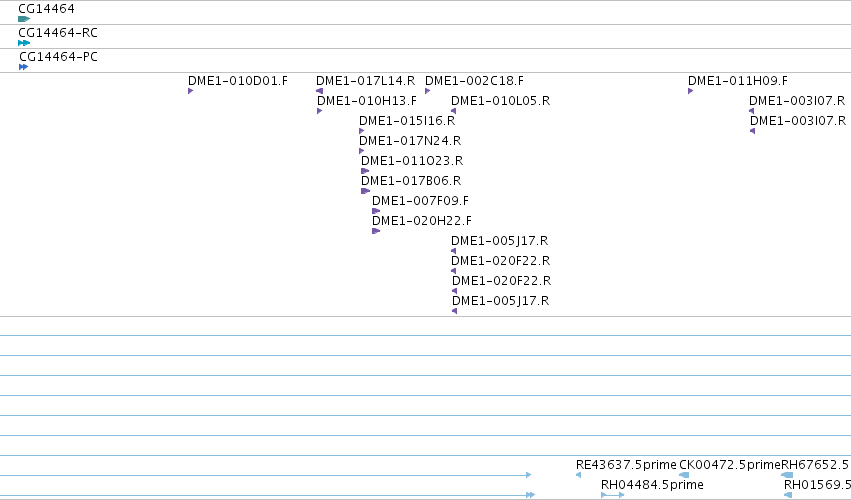Select the DME1-011H09.F feature arrow
Viewport: 851px width, 500px height.
coord(690,91)
